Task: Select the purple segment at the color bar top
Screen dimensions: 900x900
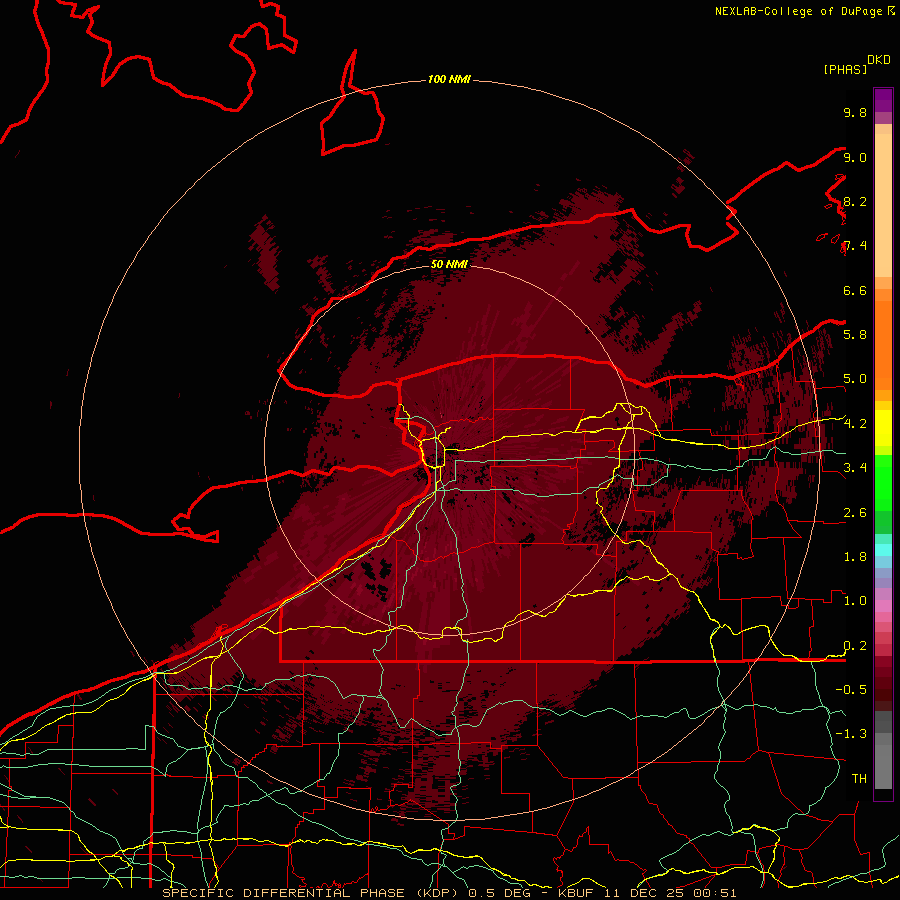Action: tap(883, 100)
